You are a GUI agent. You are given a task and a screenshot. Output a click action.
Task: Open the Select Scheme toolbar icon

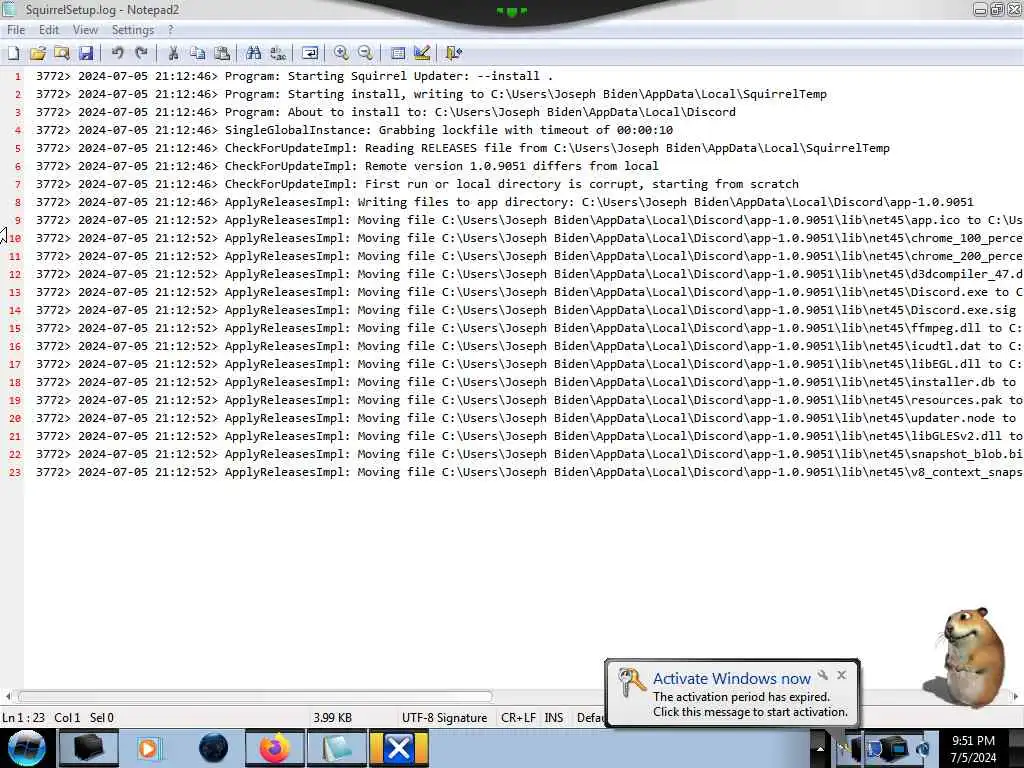click(398, 54)
